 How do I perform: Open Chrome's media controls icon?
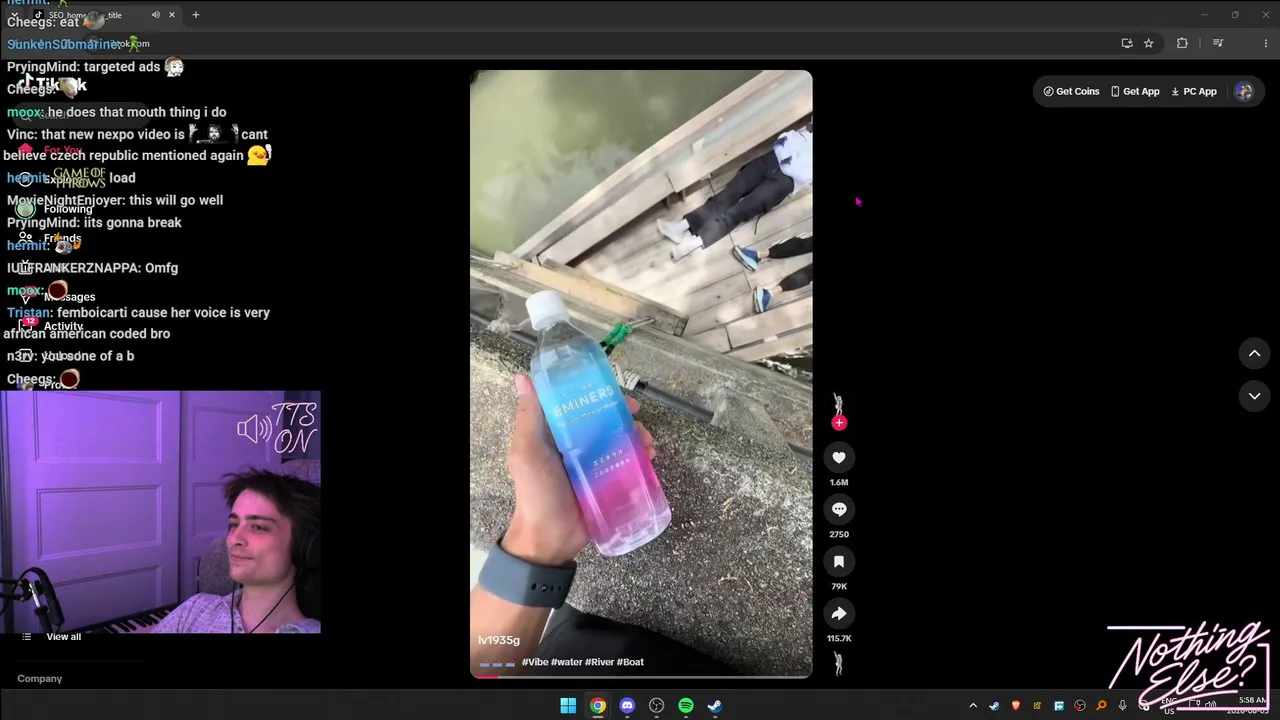pyautogui.click(x=1218, y=43)
